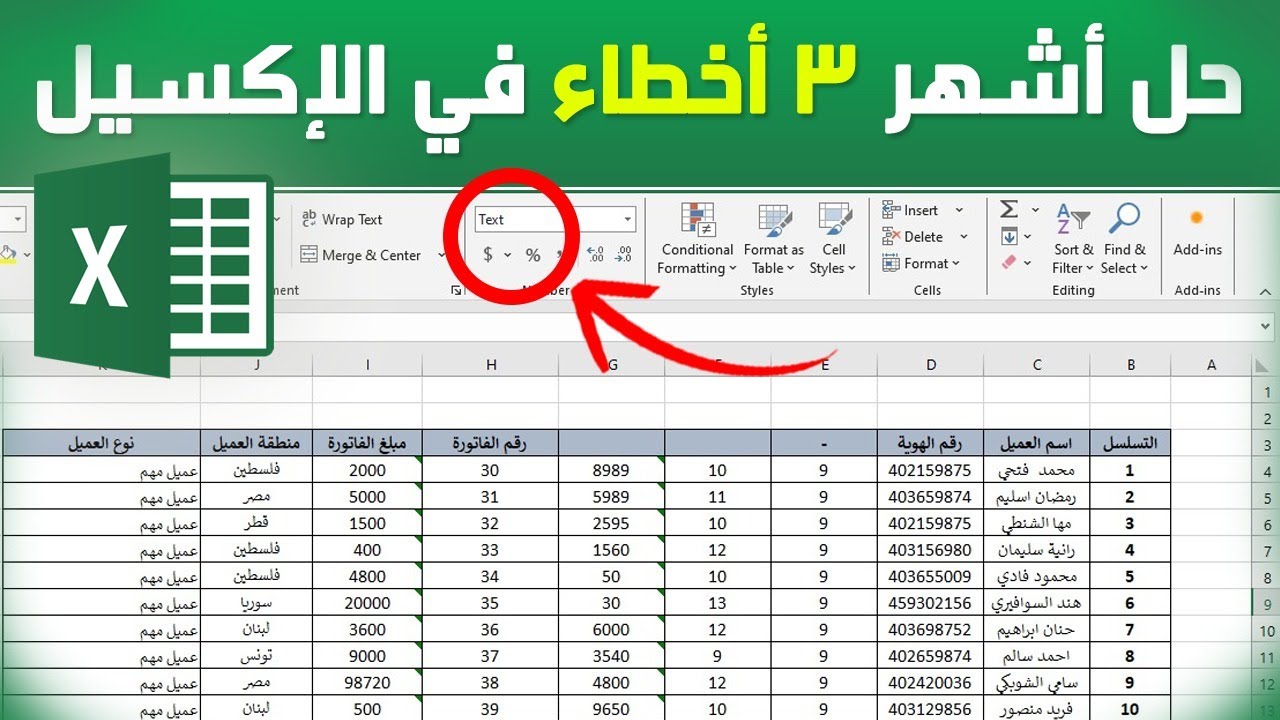Select column H header
The image size is (1280, 720).
point(491,365)
